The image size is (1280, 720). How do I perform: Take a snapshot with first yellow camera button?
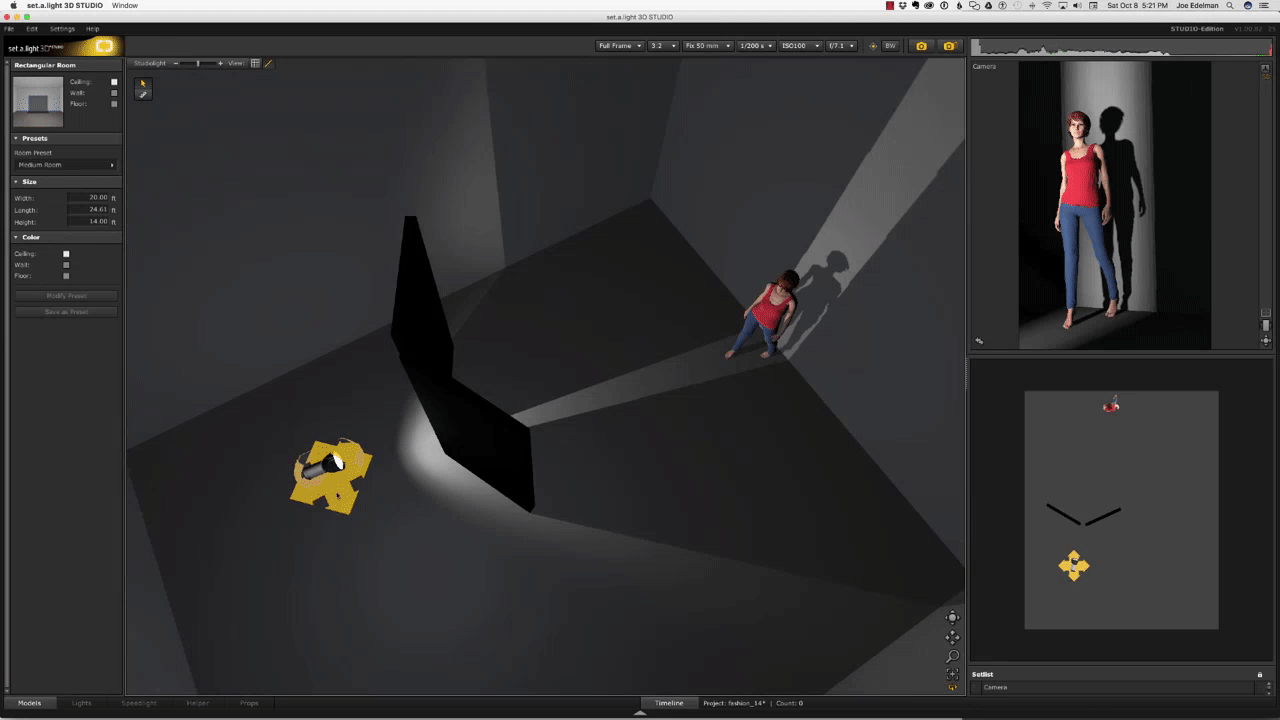click(921, 46)
